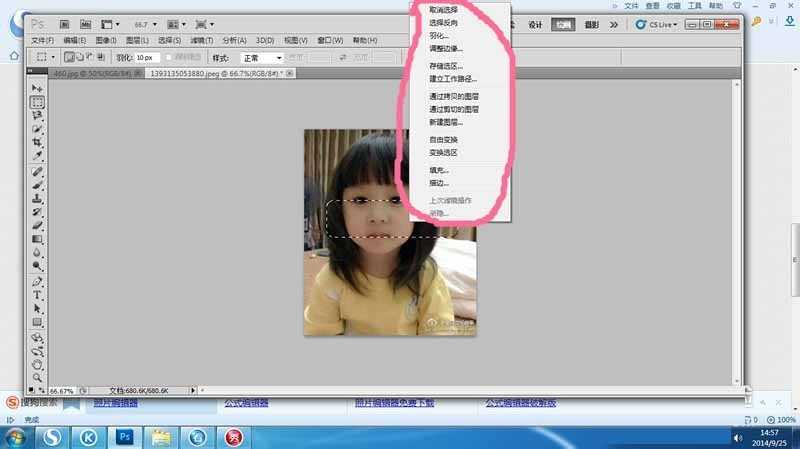This screenshot has width=800, height=449.
Task: Select the Hand tool in the toolbox
Action: tap(37, 365)
